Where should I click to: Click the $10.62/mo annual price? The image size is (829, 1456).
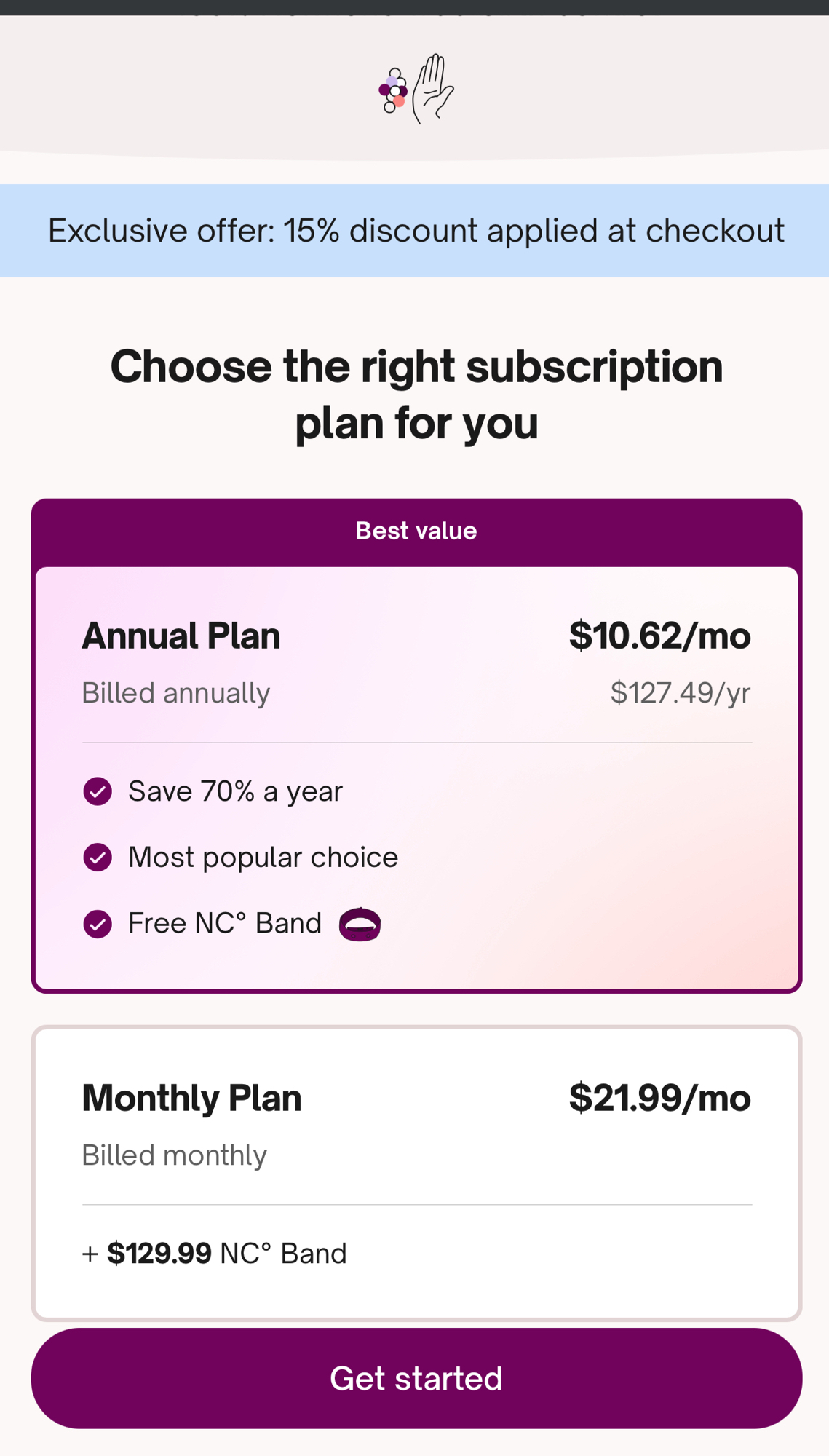point(659,636)
